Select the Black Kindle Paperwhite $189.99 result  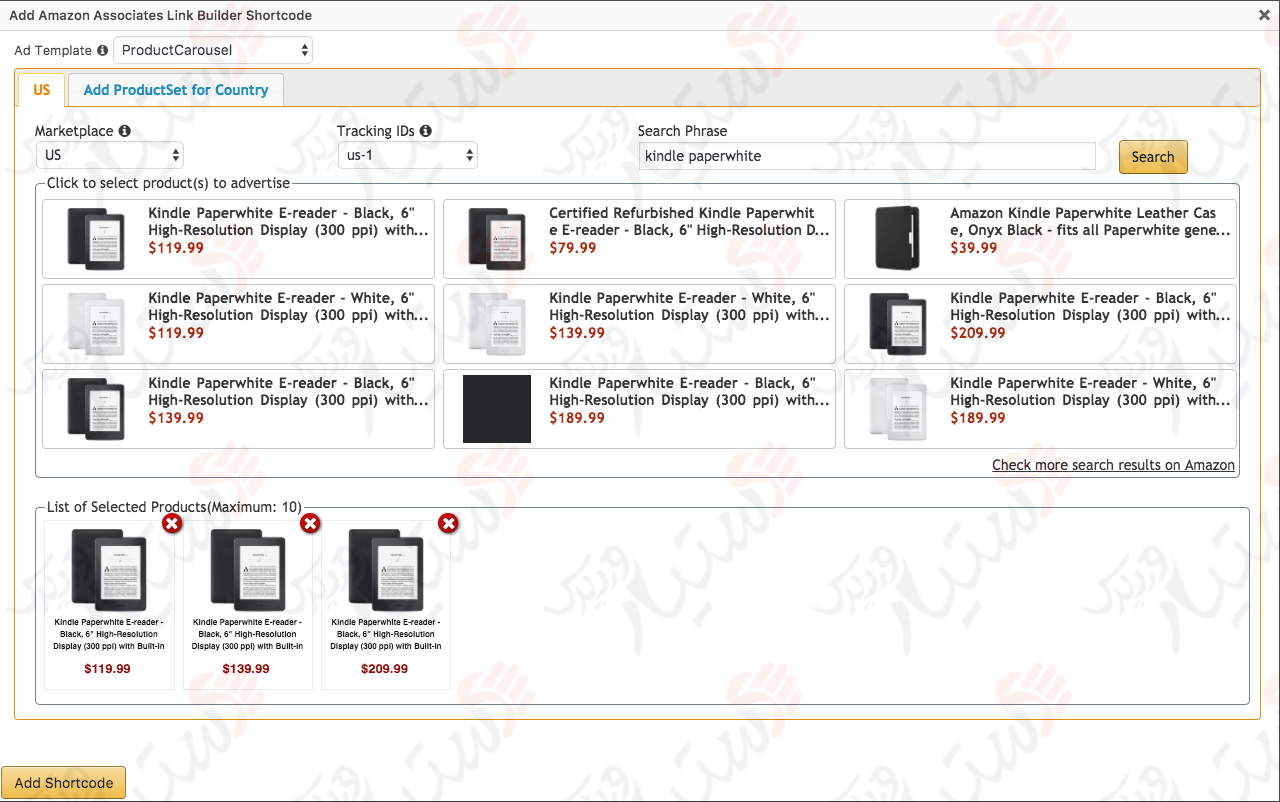pyautogui.click(x=639, y=409)
